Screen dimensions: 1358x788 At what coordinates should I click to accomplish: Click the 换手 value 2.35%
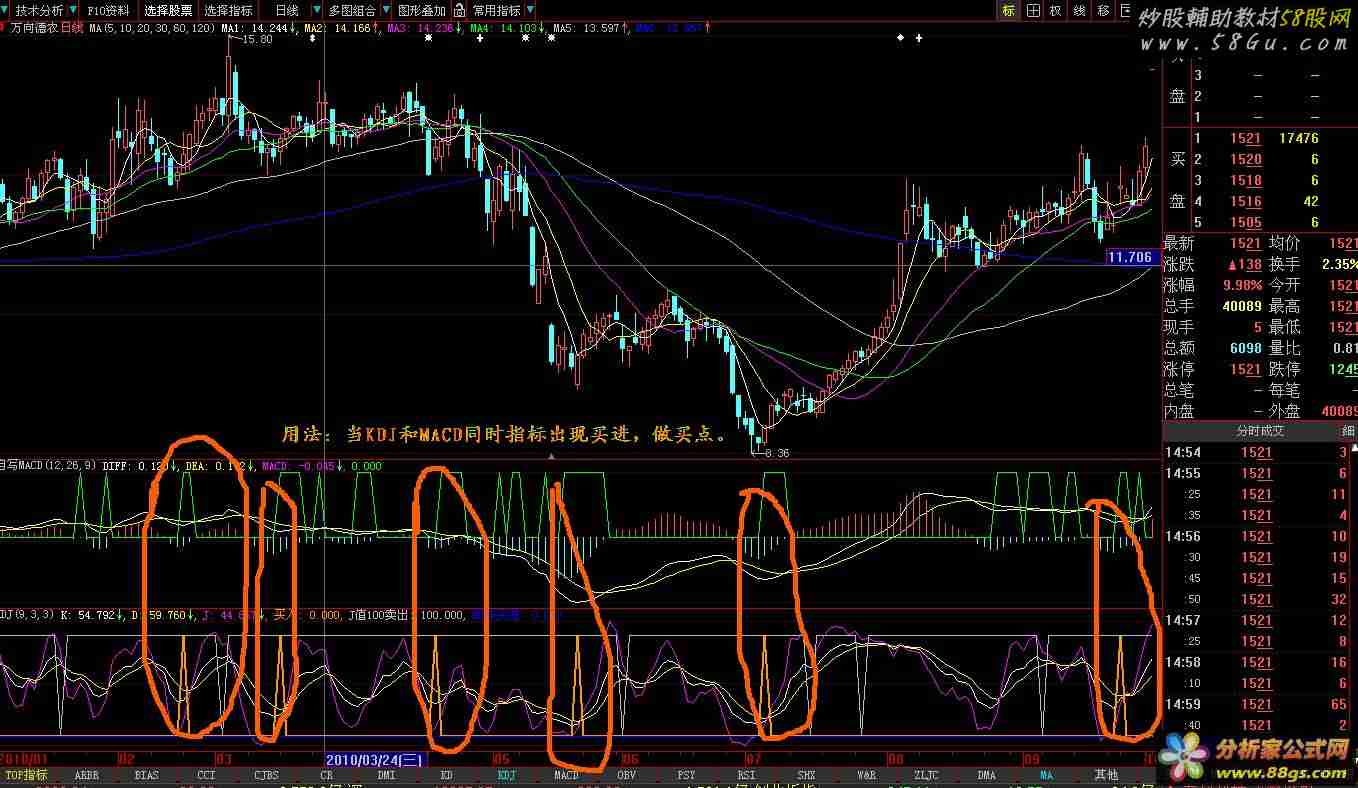pos(1339,264)
